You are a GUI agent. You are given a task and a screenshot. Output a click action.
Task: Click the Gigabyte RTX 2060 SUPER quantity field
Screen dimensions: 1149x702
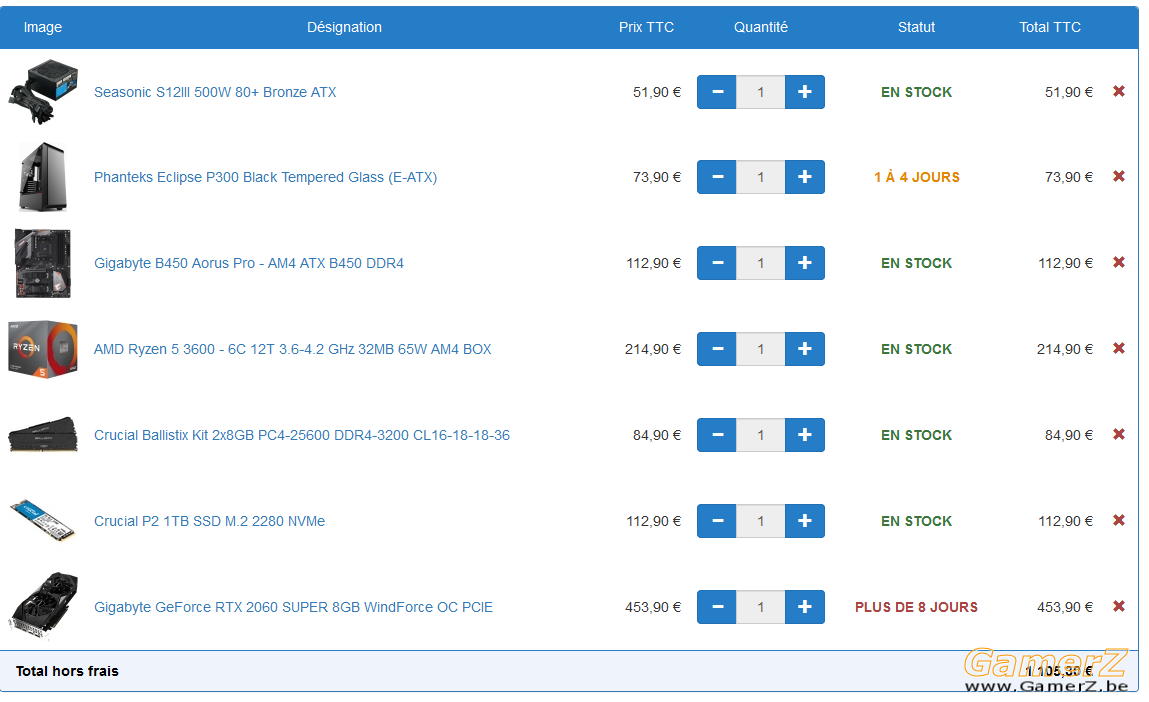(761, 607)
